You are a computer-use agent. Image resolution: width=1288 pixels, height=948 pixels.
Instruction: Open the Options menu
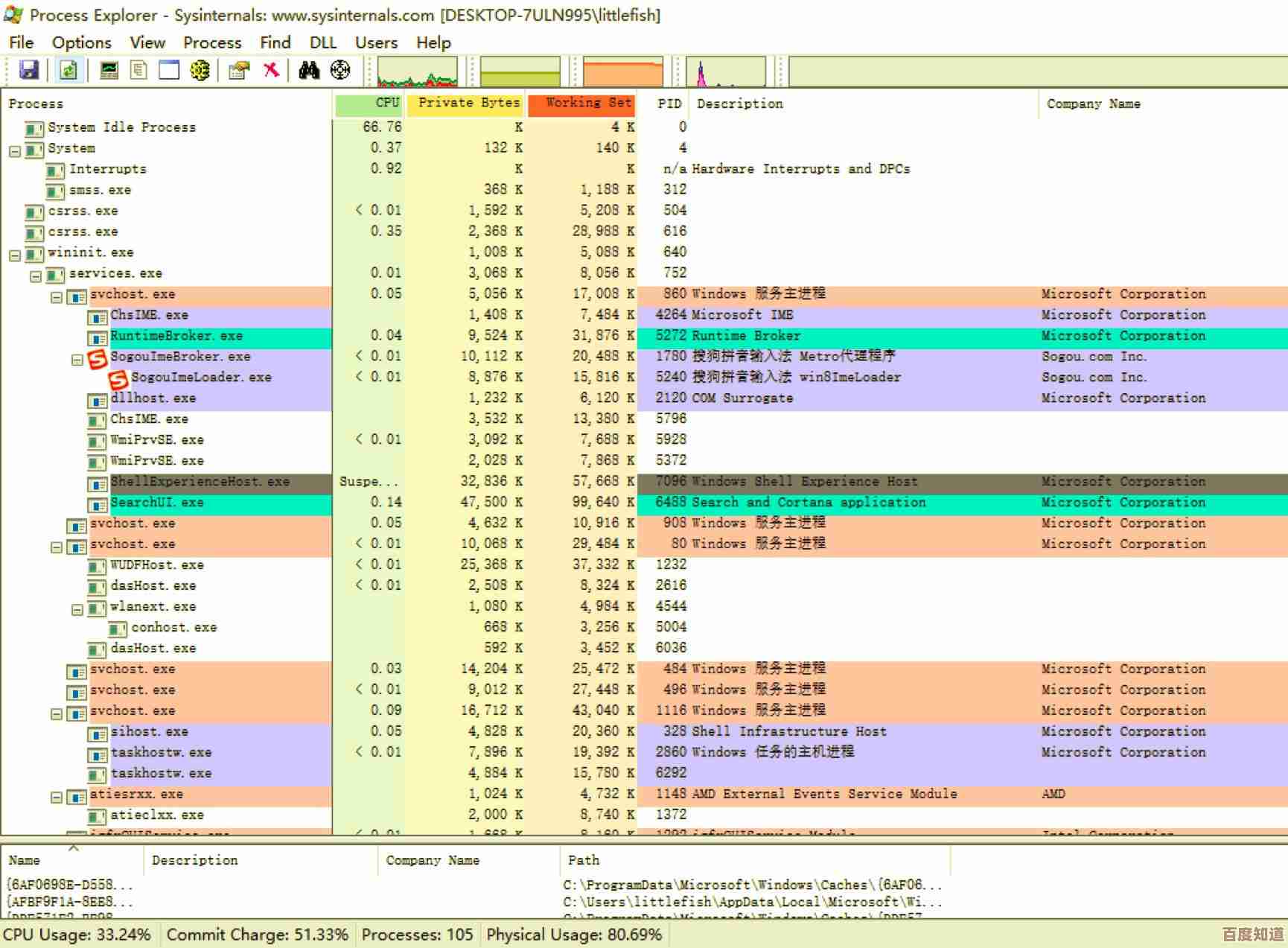pyautogui.click(x=81, y=42)
